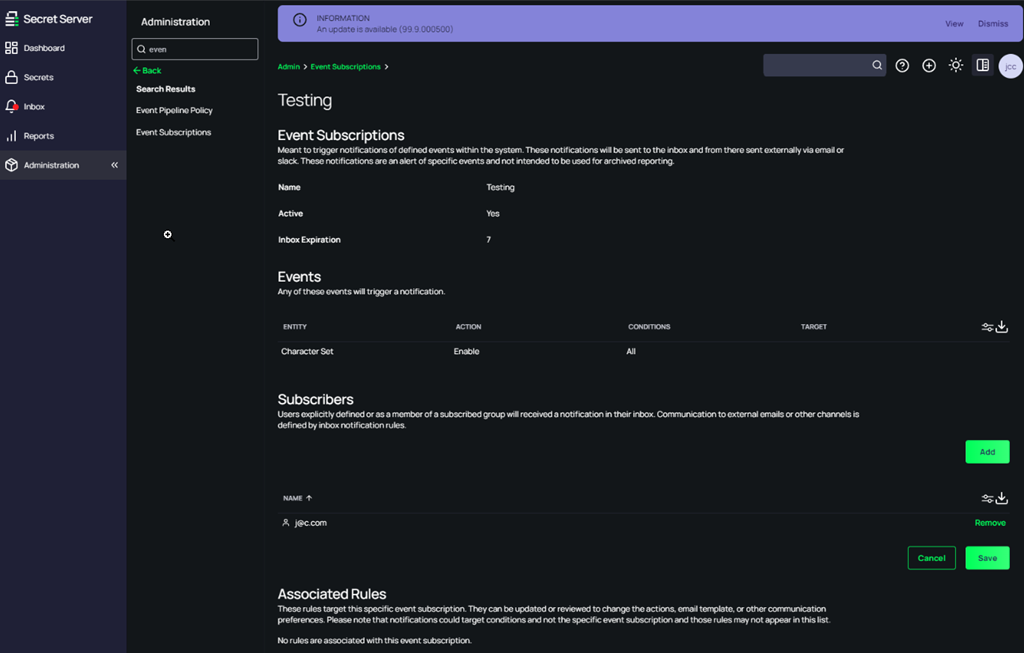
Task: Remove subscriber j@c.com
Action: pyautogui.click(x=990, y=523)
